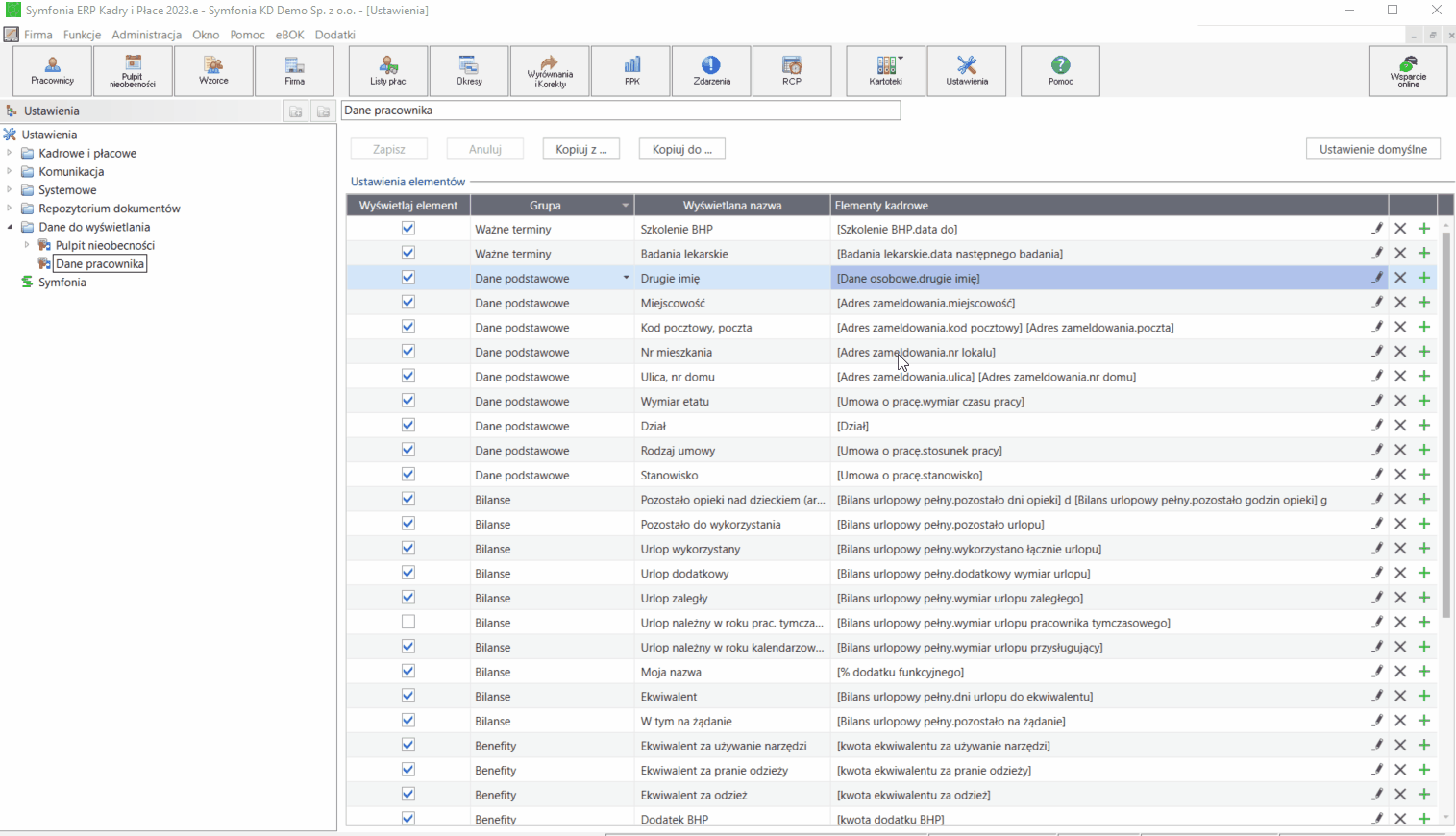Toggle the Urlop dodatkowy display checkbox
The height and width of the screenshot is (836, 1456).
(x=408, y=573)
